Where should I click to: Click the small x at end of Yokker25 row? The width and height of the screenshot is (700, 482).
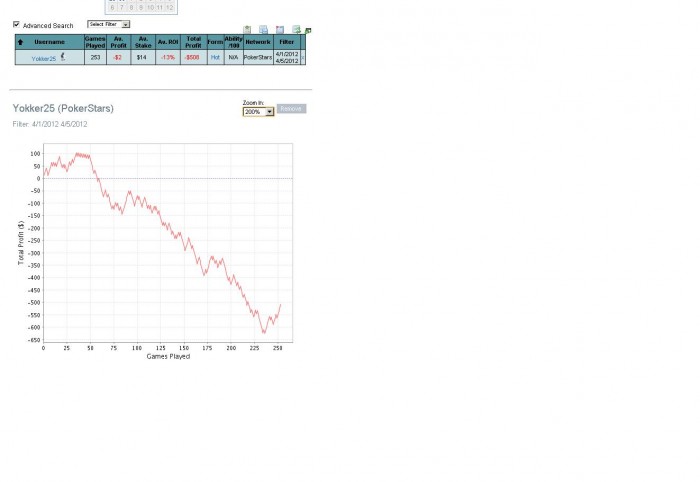303,58
